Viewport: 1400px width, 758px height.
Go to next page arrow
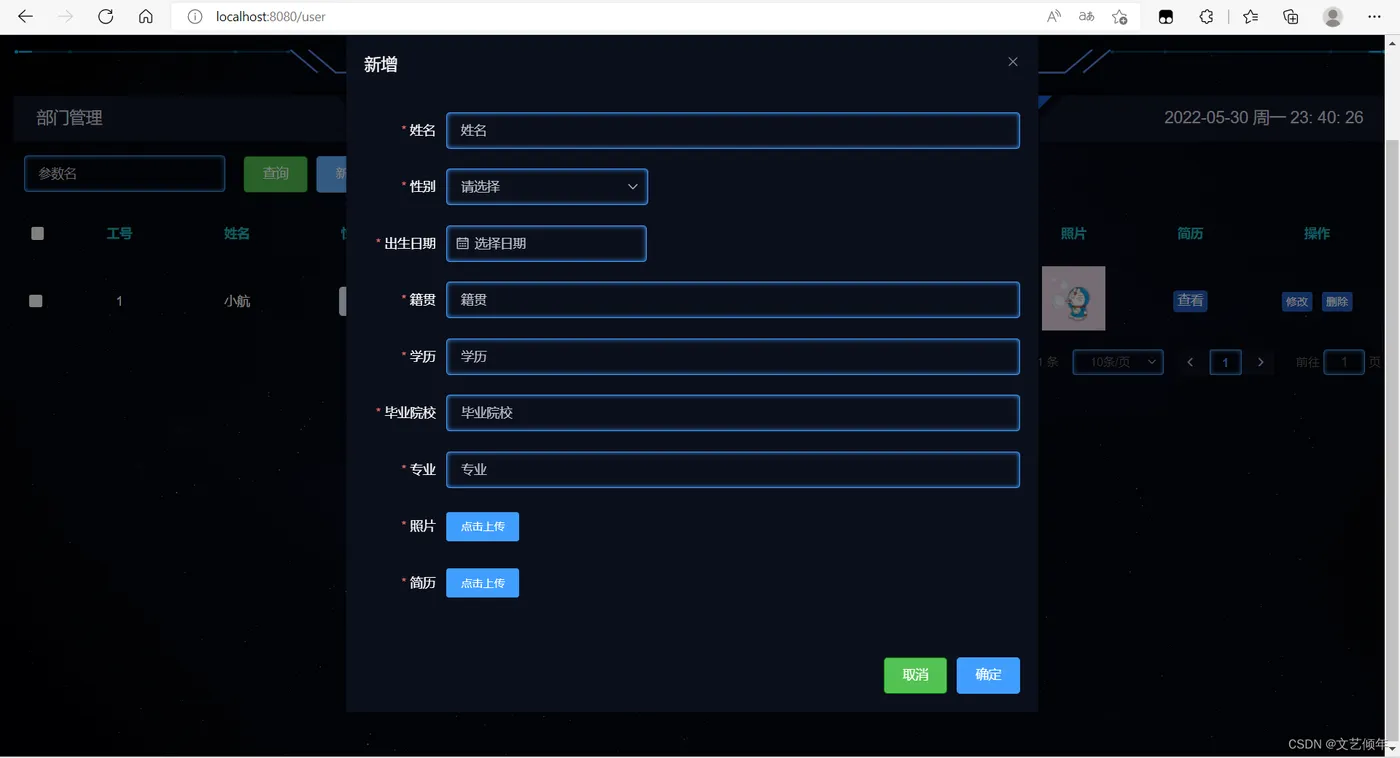(1261, 362)
